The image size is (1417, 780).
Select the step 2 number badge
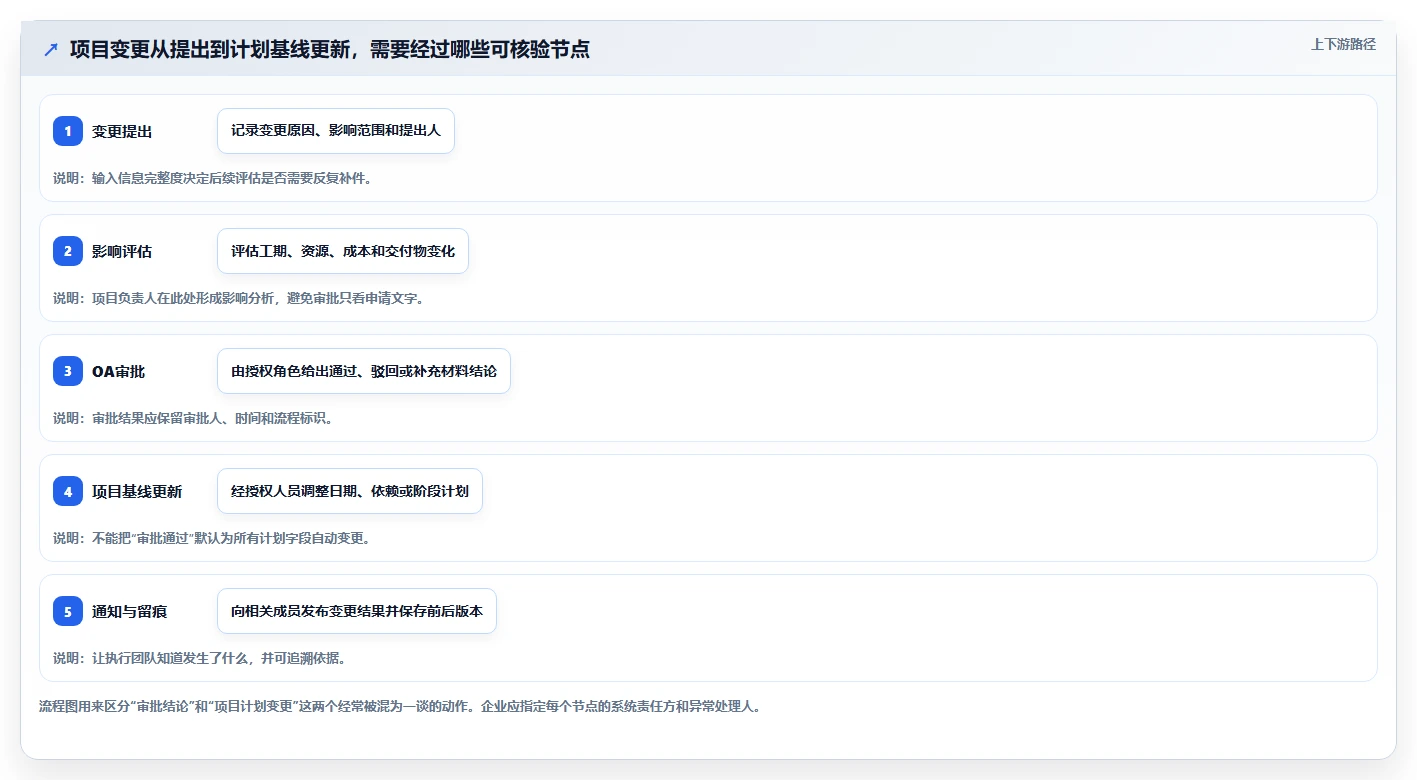coord(68,251)
